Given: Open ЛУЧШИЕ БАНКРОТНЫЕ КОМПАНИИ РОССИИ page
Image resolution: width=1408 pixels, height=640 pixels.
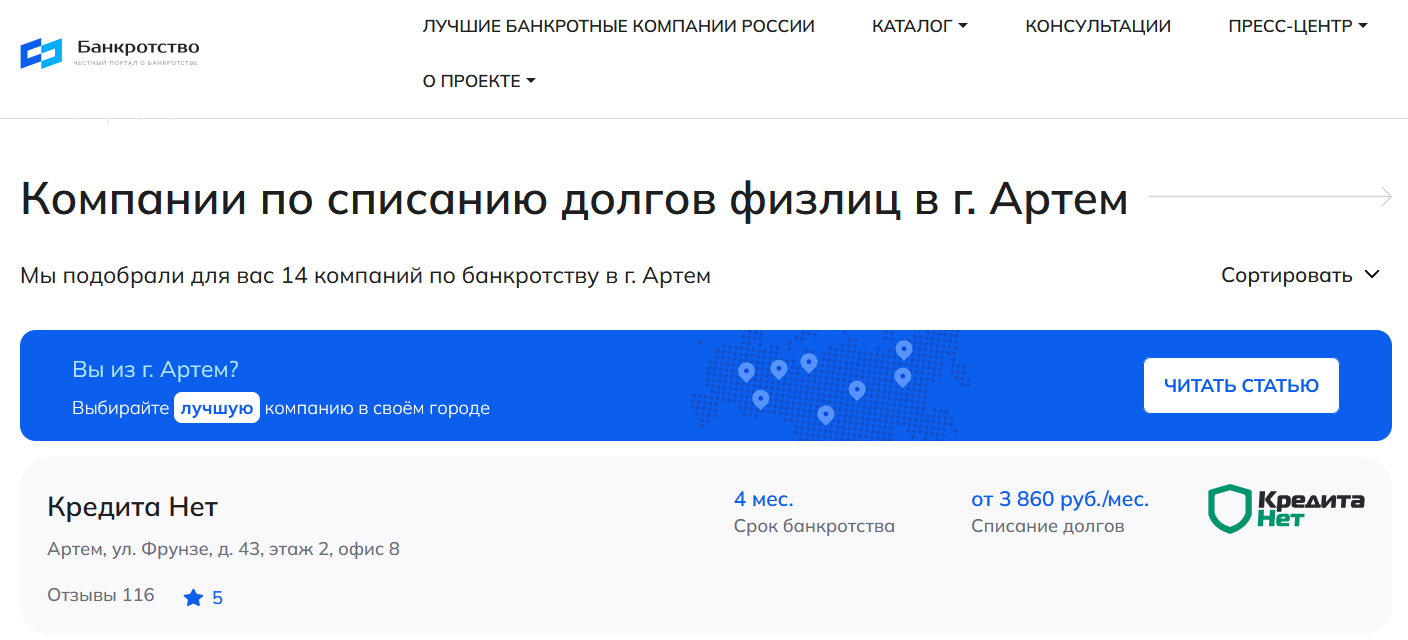Looking at the screenshot, I should point(618,27).
